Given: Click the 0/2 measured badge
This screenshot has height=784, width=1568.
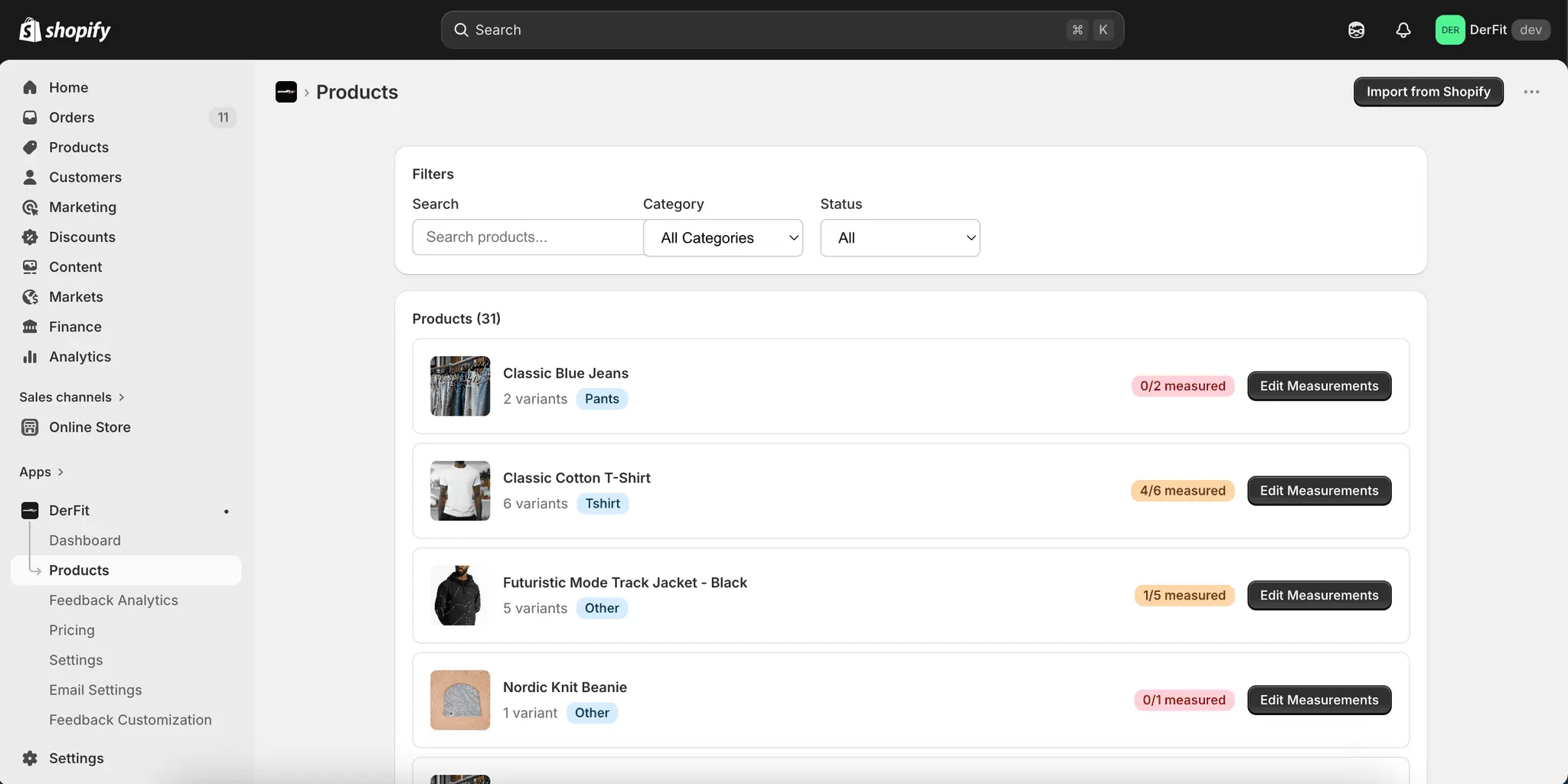Looking at the screenshot, I should (x=1183, y=386).
